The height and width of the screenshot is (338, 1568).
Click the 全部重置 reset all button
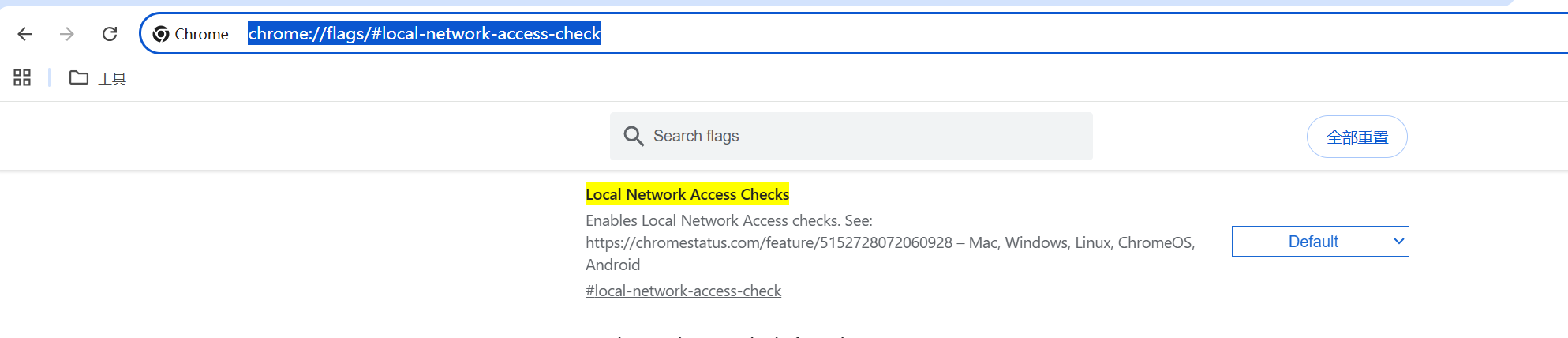click(x=1357, y=137)
